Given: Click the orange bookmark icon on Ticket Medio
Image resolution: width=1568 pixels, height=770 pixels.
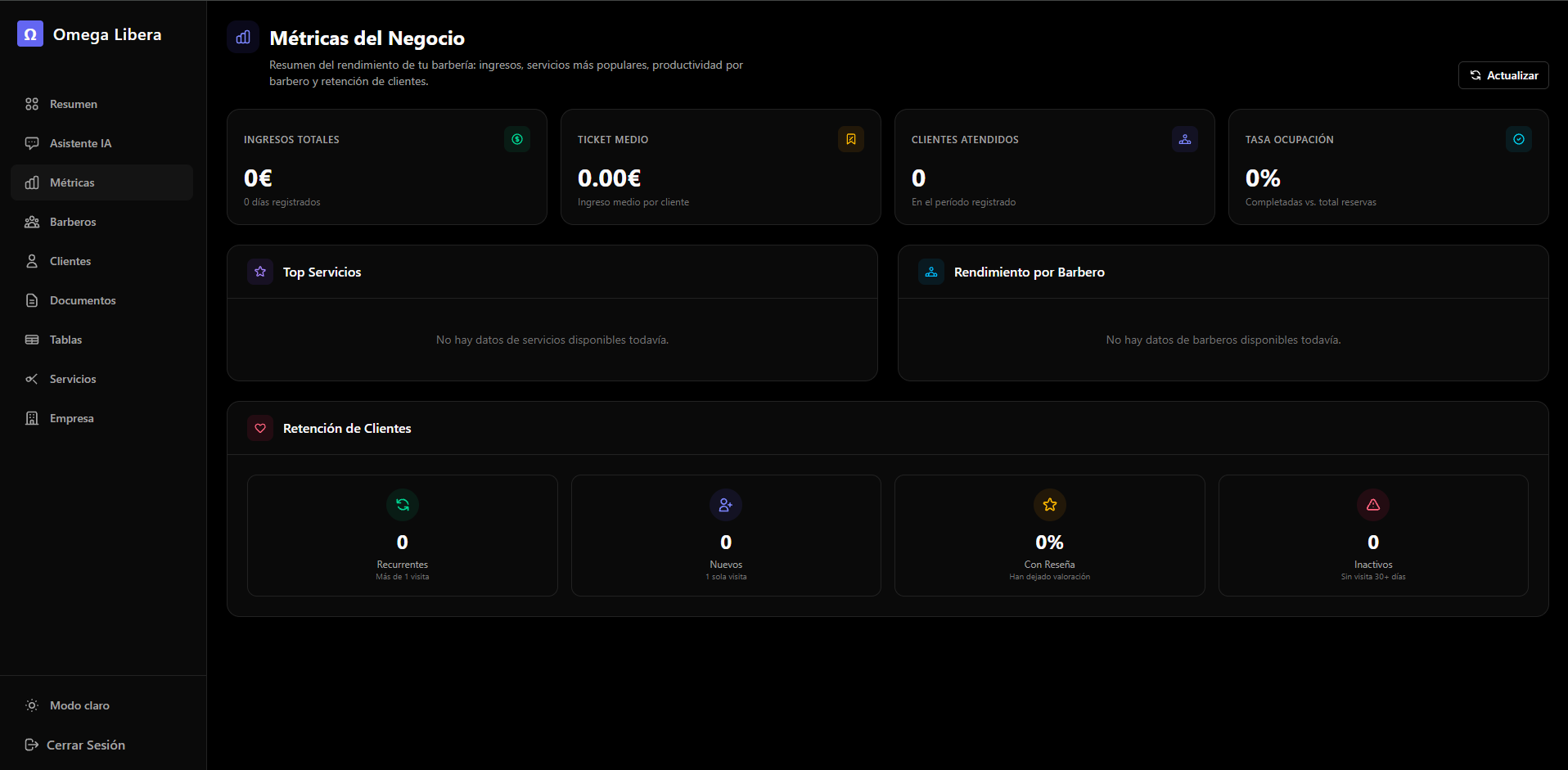Looking at the screenshot, I should [851, 139].
